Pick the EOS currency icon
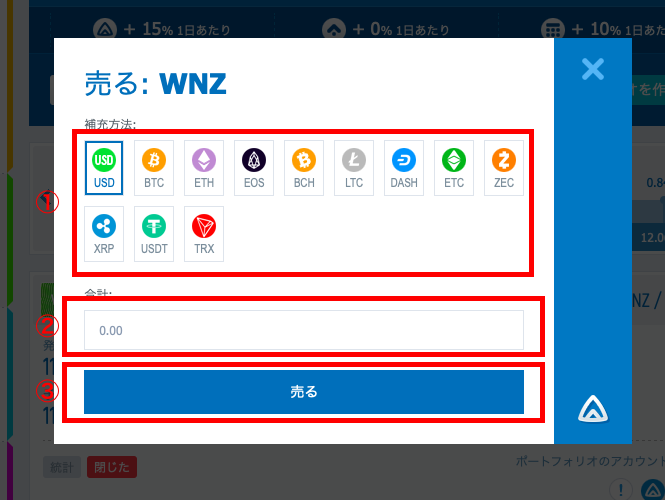The width and height of the screenshot is (665, 500). click(254, 168)
